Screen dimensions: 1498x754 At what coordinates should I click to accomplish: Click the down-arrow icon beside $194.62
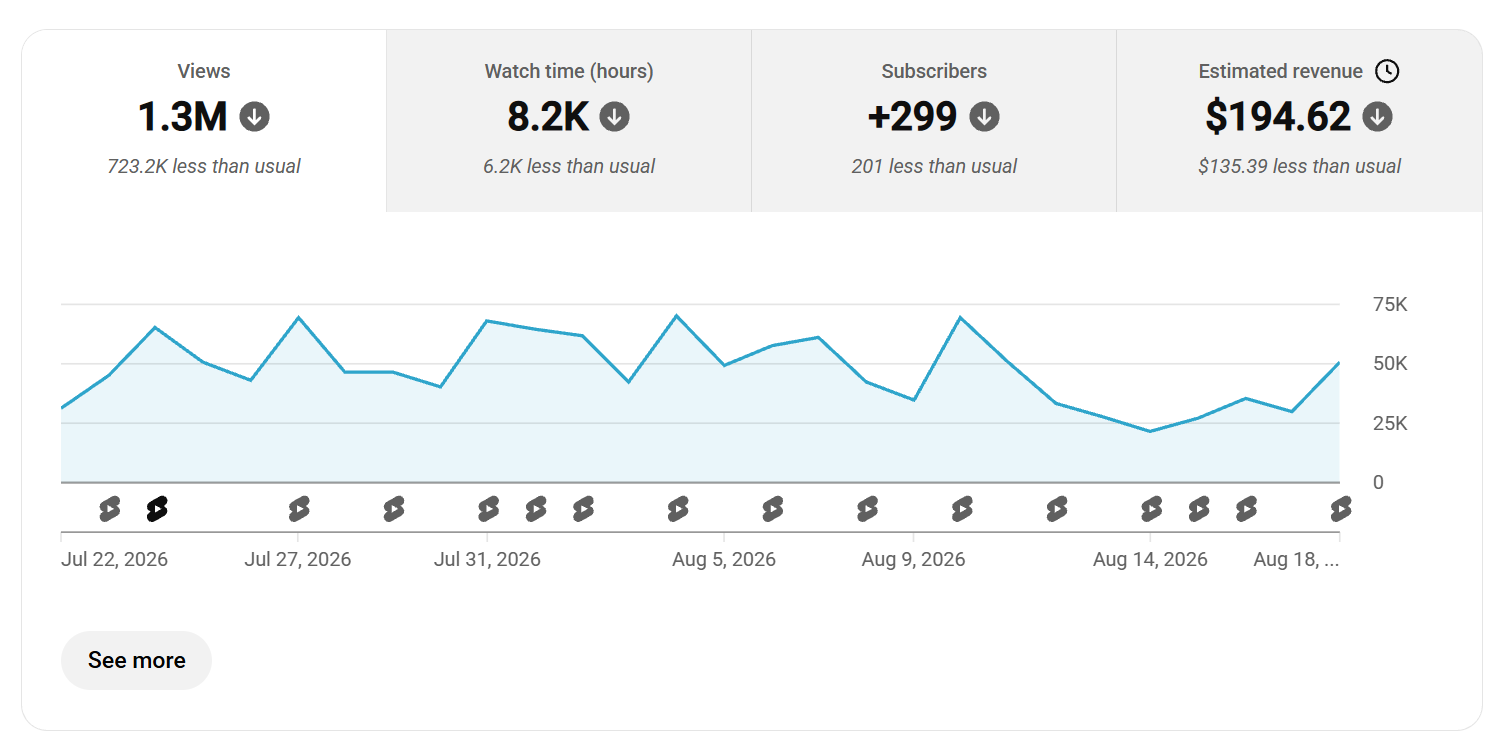pyautogui.click(x=1378, y=117)
